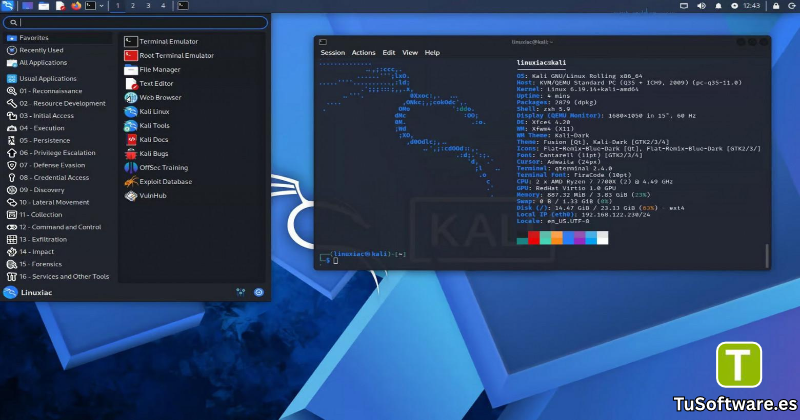800x420 pixels.
Task: Open the Kali applications menu button
Action: click(8, 6)
